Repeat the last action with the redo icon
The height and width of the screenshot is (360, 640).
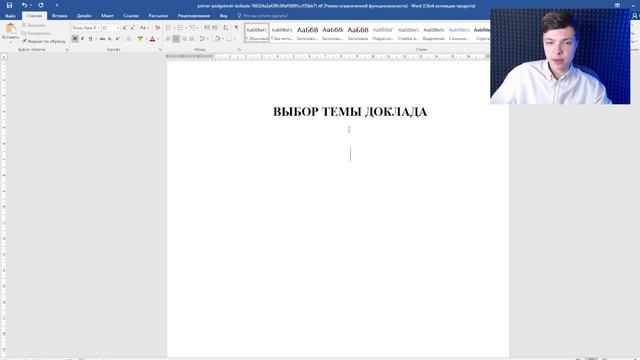click(41, 5)
